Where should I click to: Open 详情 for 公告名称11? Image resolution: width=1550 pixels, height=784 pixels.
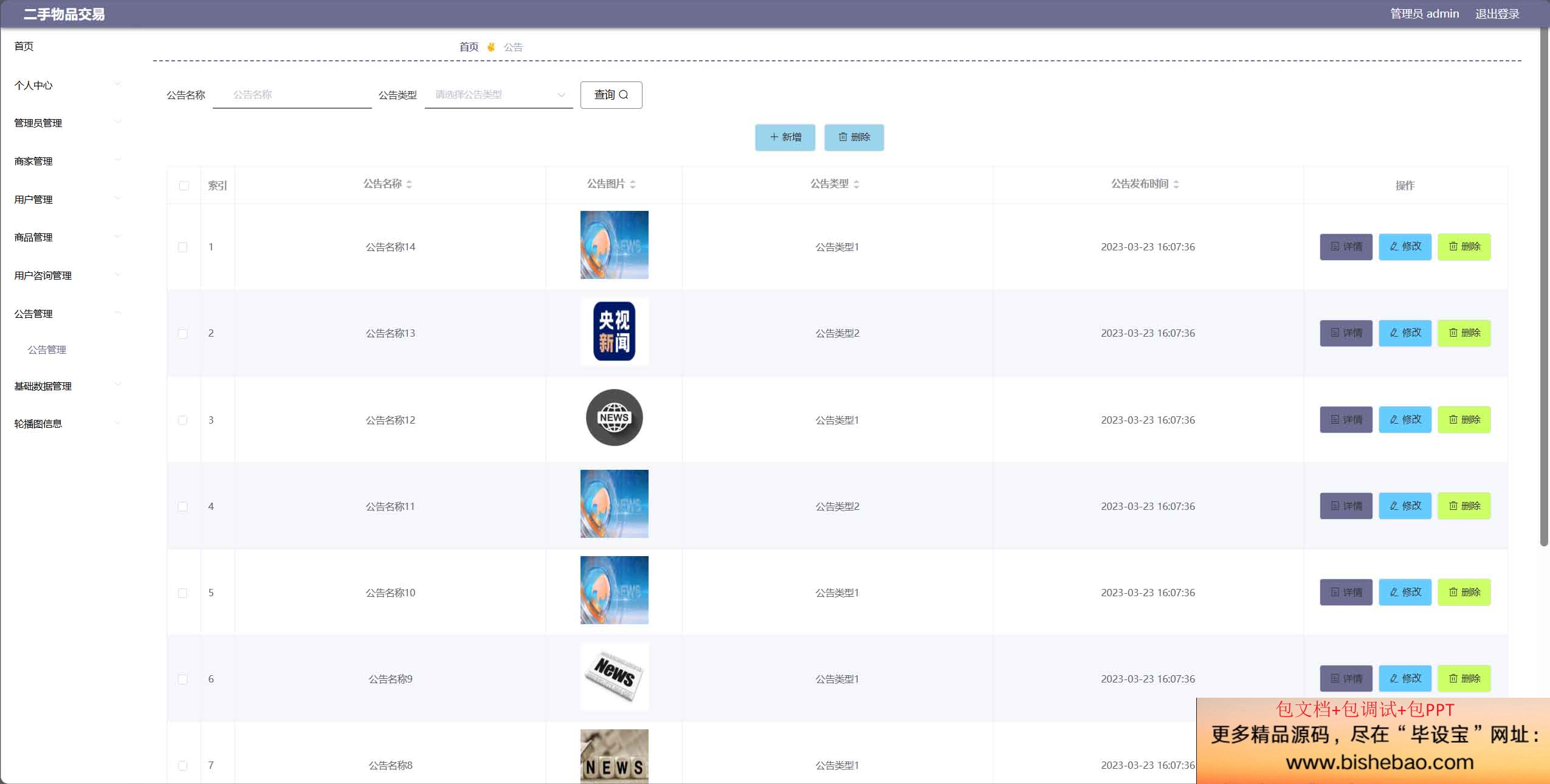coord(1346,506)
